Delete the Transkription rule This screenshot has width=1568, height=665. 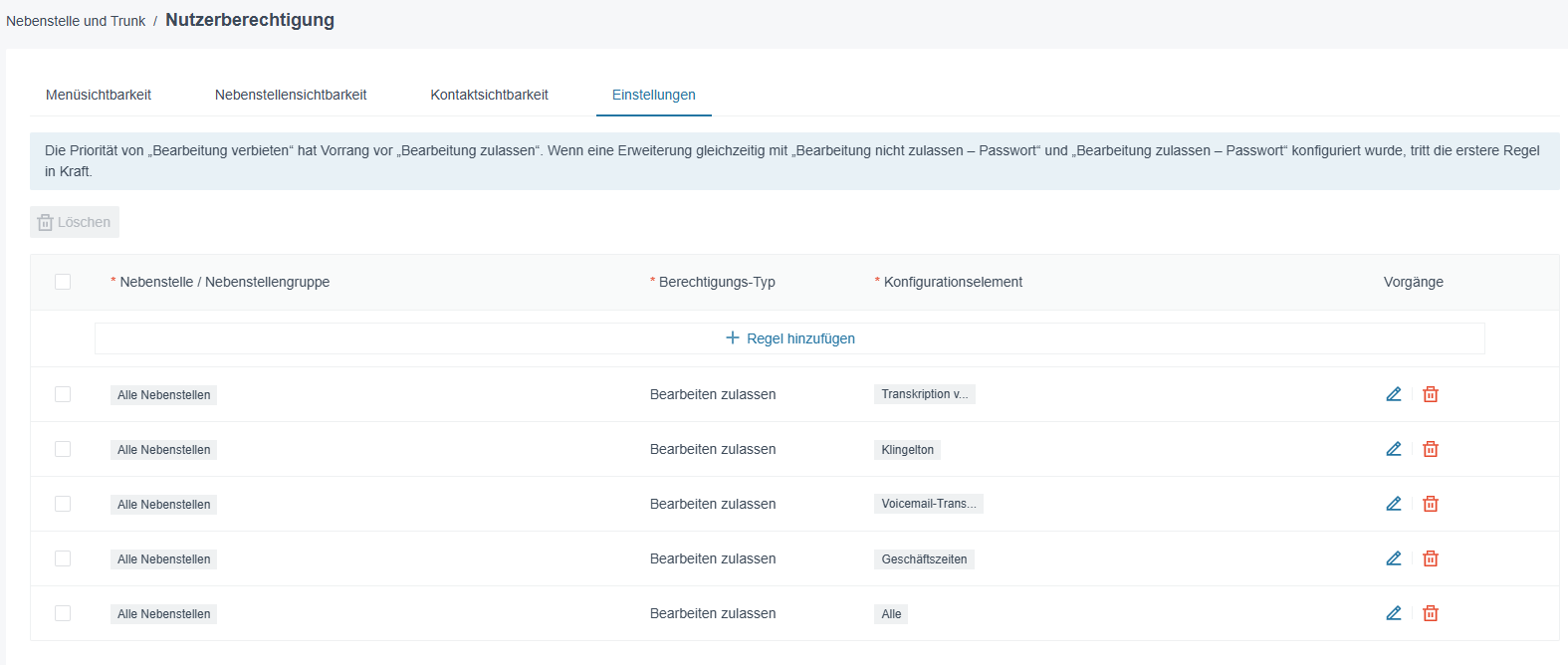point(1431,394)
